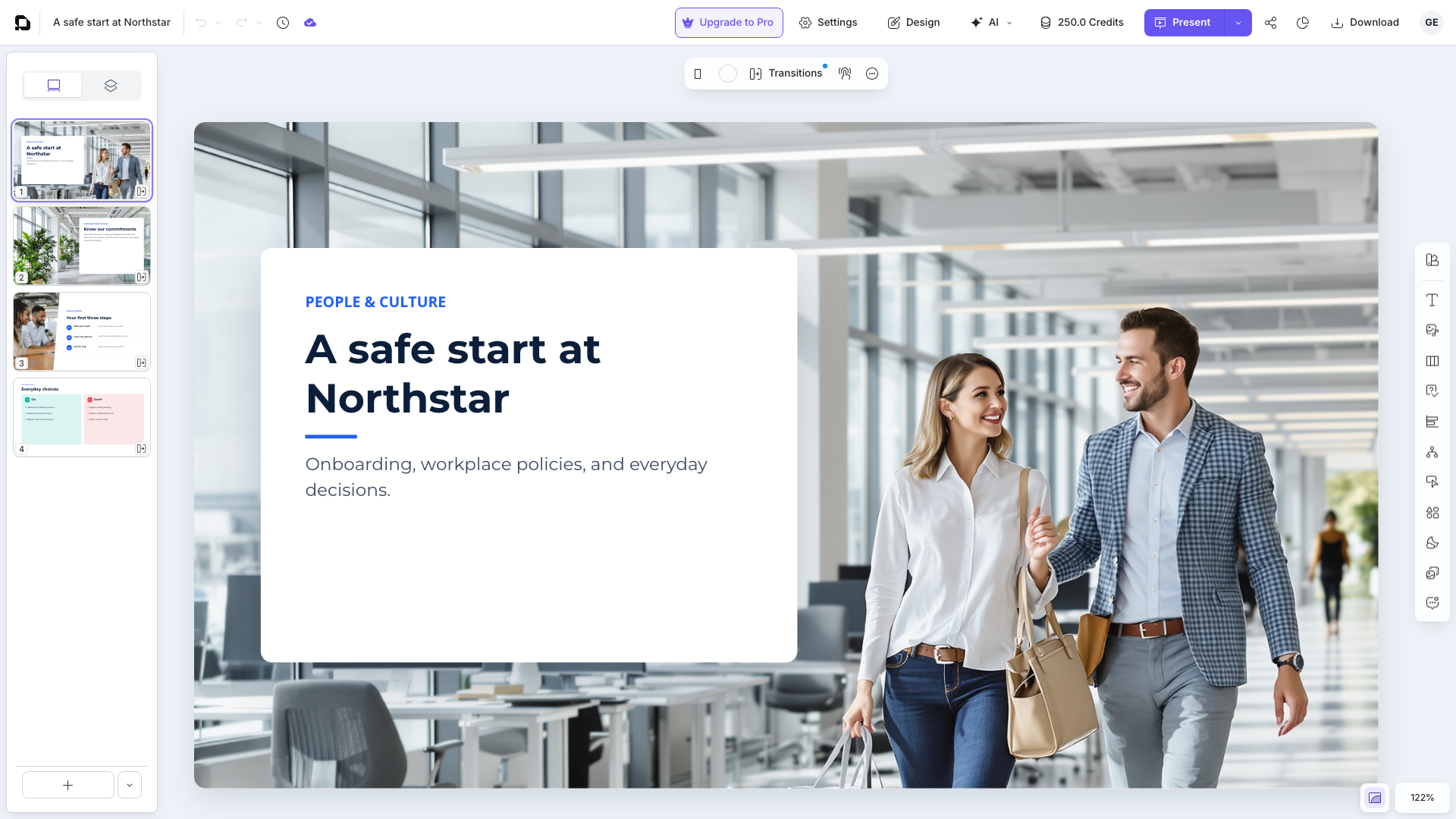The width and height of the screenshot is (1456, 819).
Task: Select the slide heading A safe start at Northstar
Action: (453, 374)
